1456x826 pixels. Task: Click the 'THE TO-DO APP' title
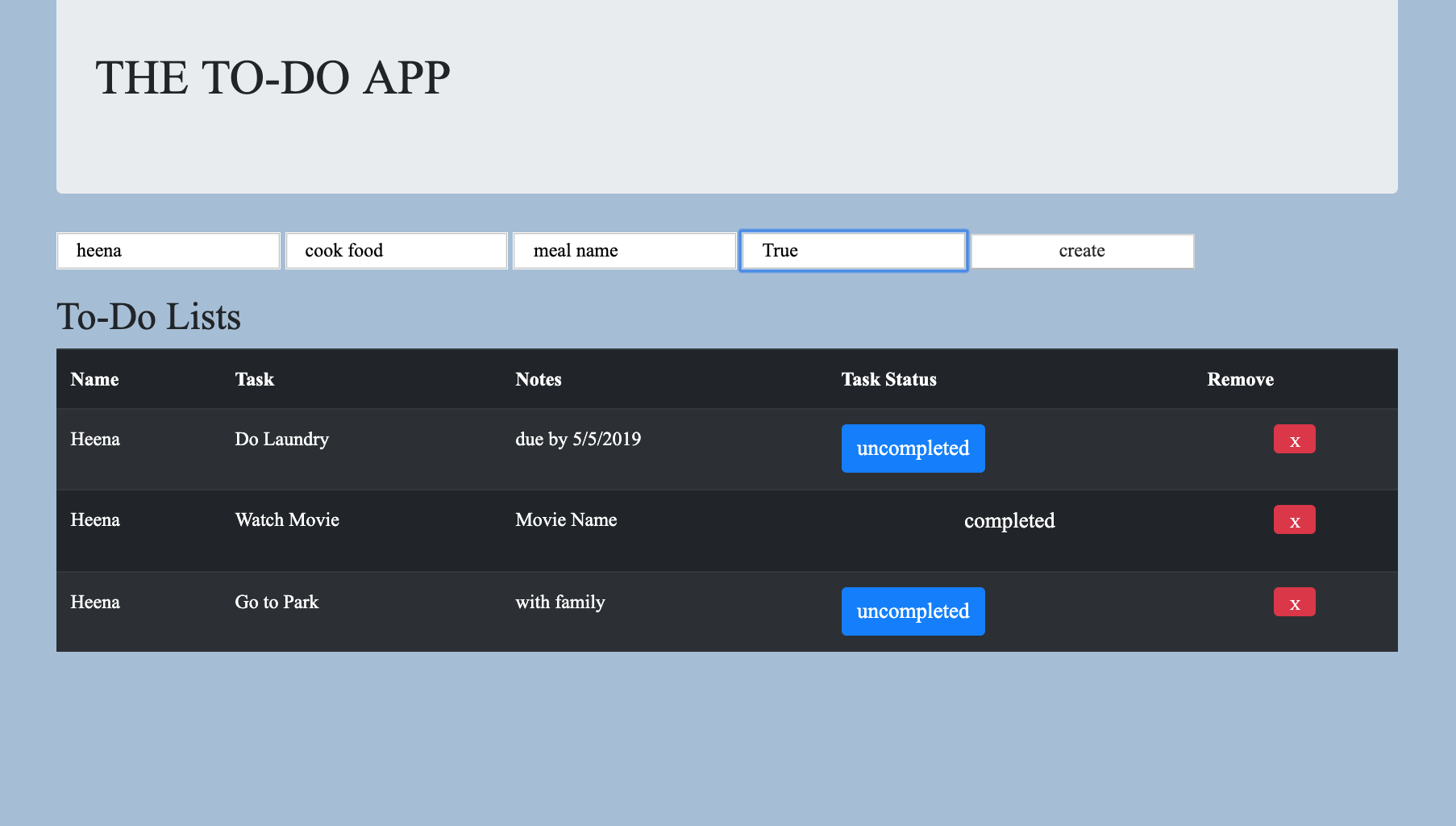(272, 78)
